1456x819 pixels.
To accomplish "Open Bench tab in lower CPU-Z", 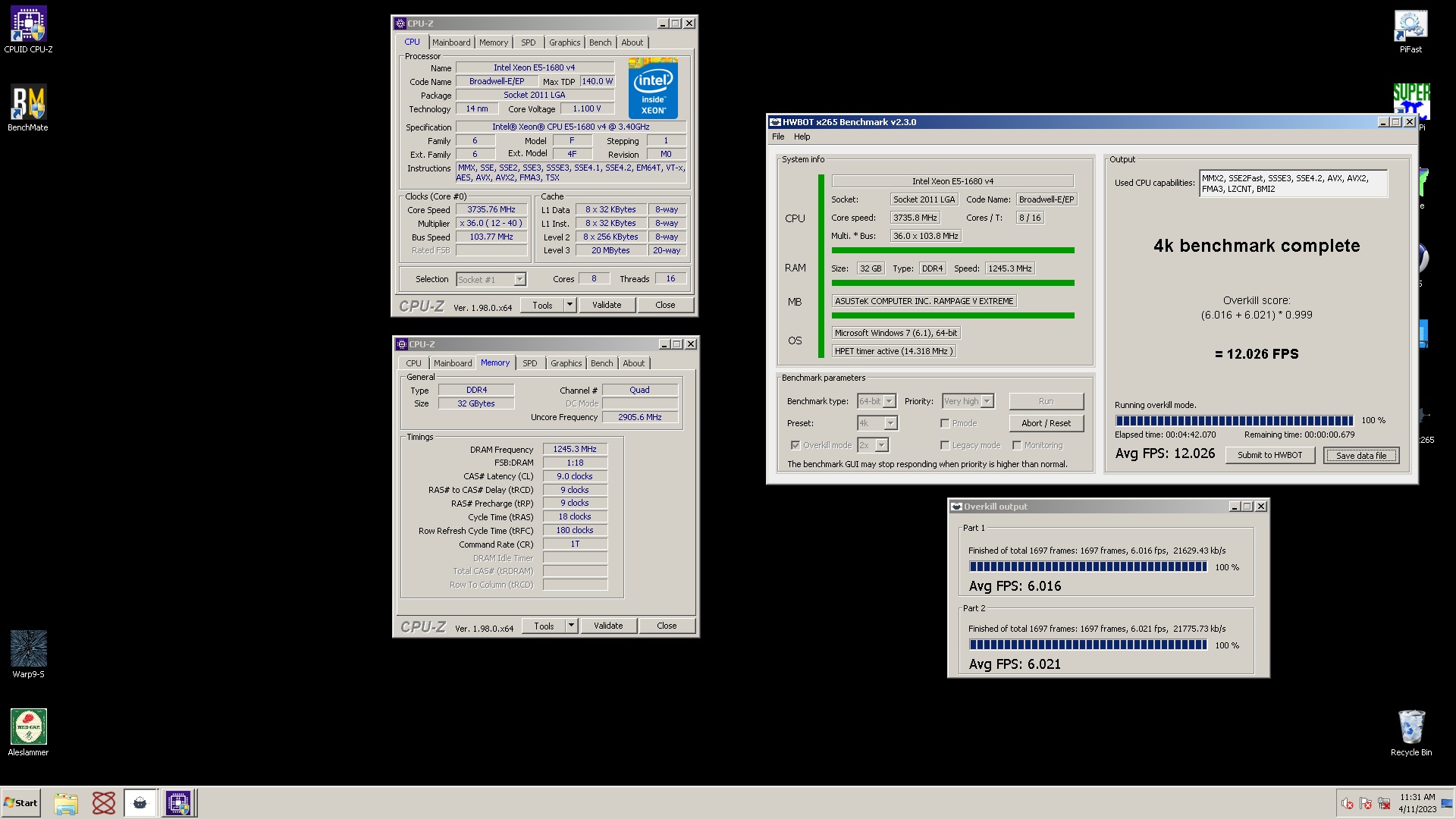I will point(602,363).
